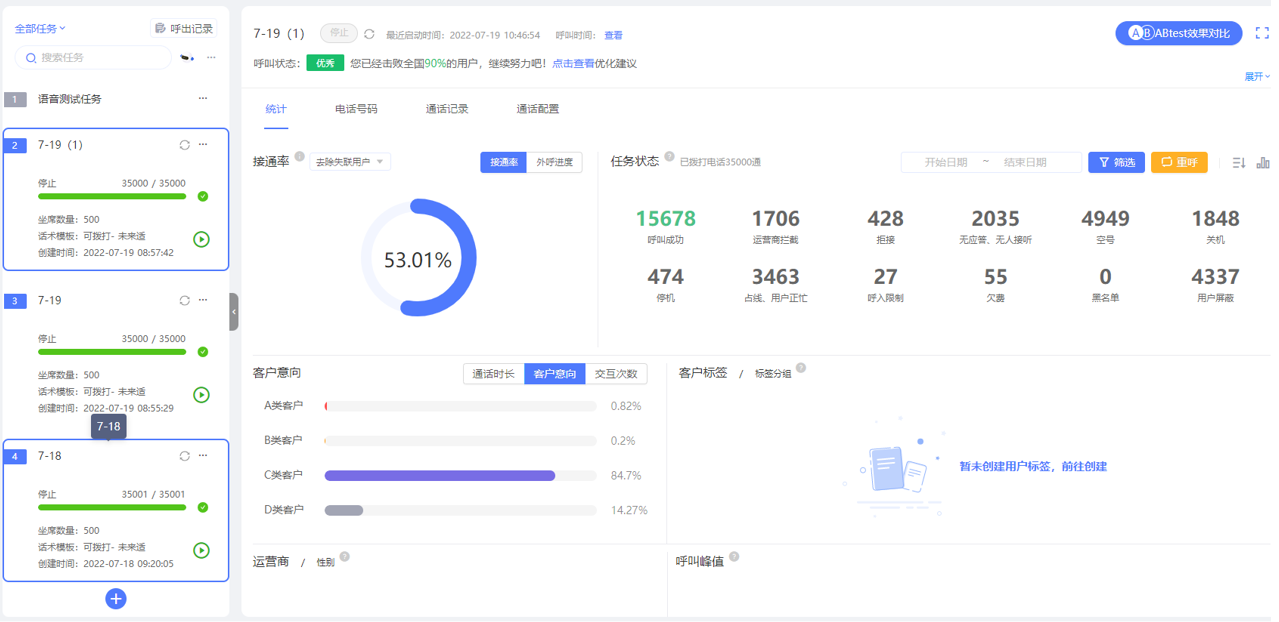This screenshot has height=622, width=1279.
Task: Click the sort order icon beside 重呼
Action: (x=1238, y=162)
